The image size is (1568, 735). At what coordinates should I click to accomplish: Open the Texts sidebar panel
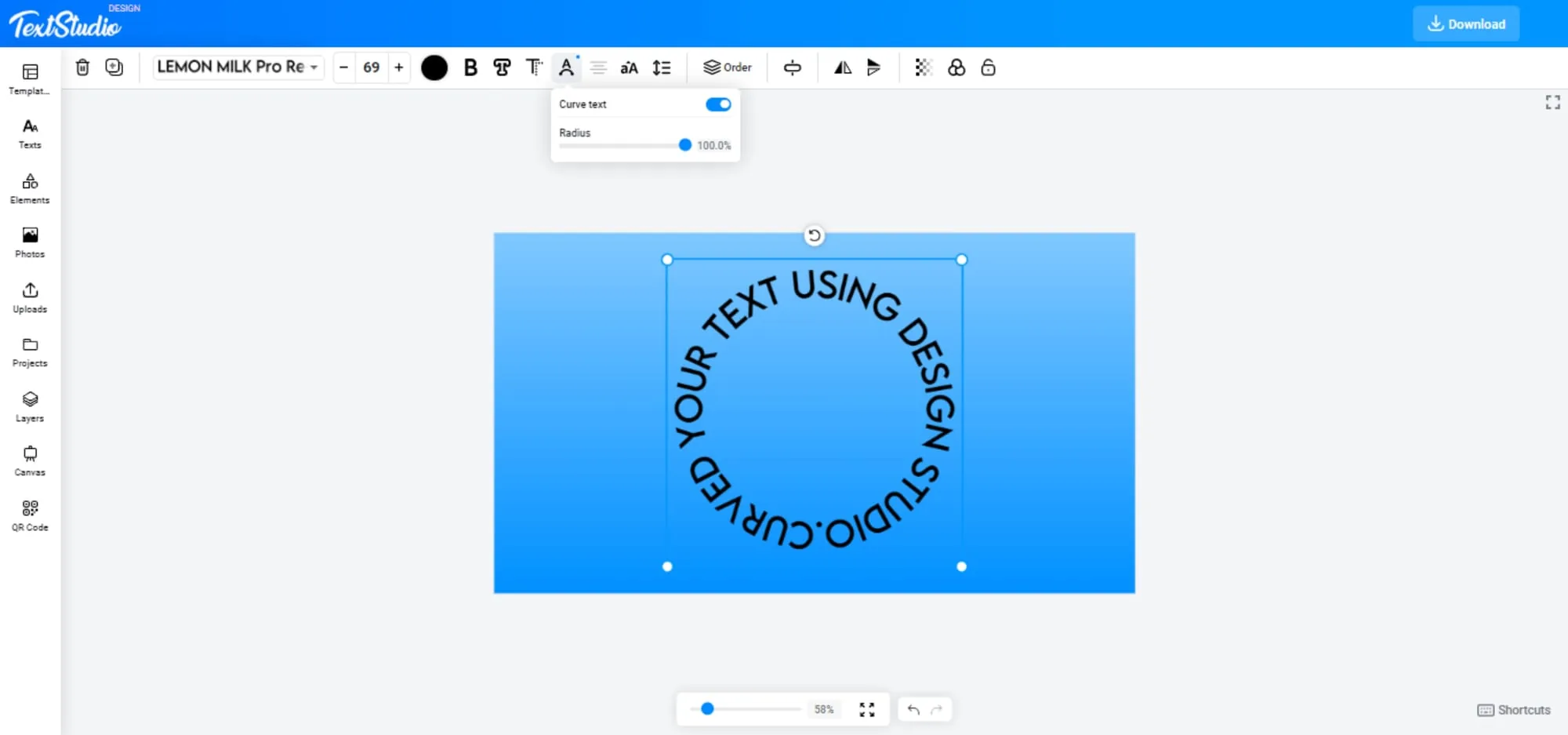(x=30, y=134)
